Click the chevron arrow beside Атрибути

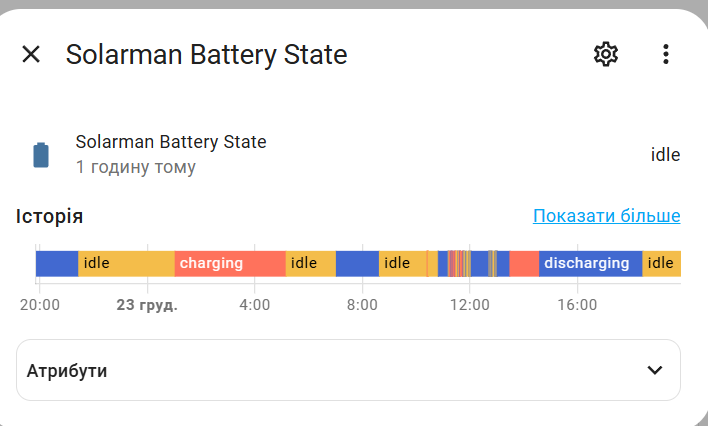tap(655, 370)
